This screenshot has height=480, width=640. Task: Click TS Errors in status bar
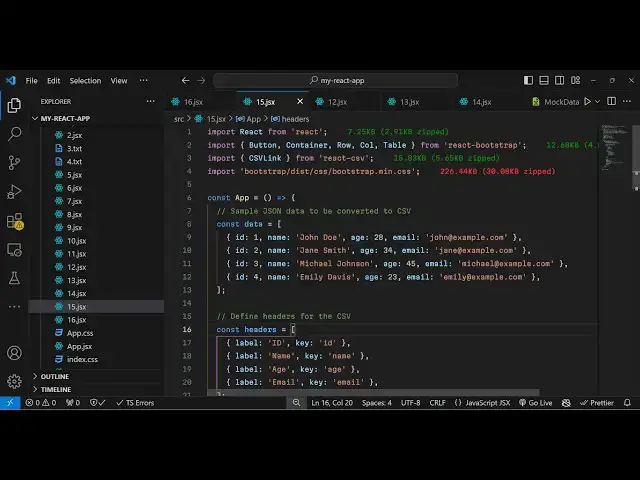pos(135,403)
